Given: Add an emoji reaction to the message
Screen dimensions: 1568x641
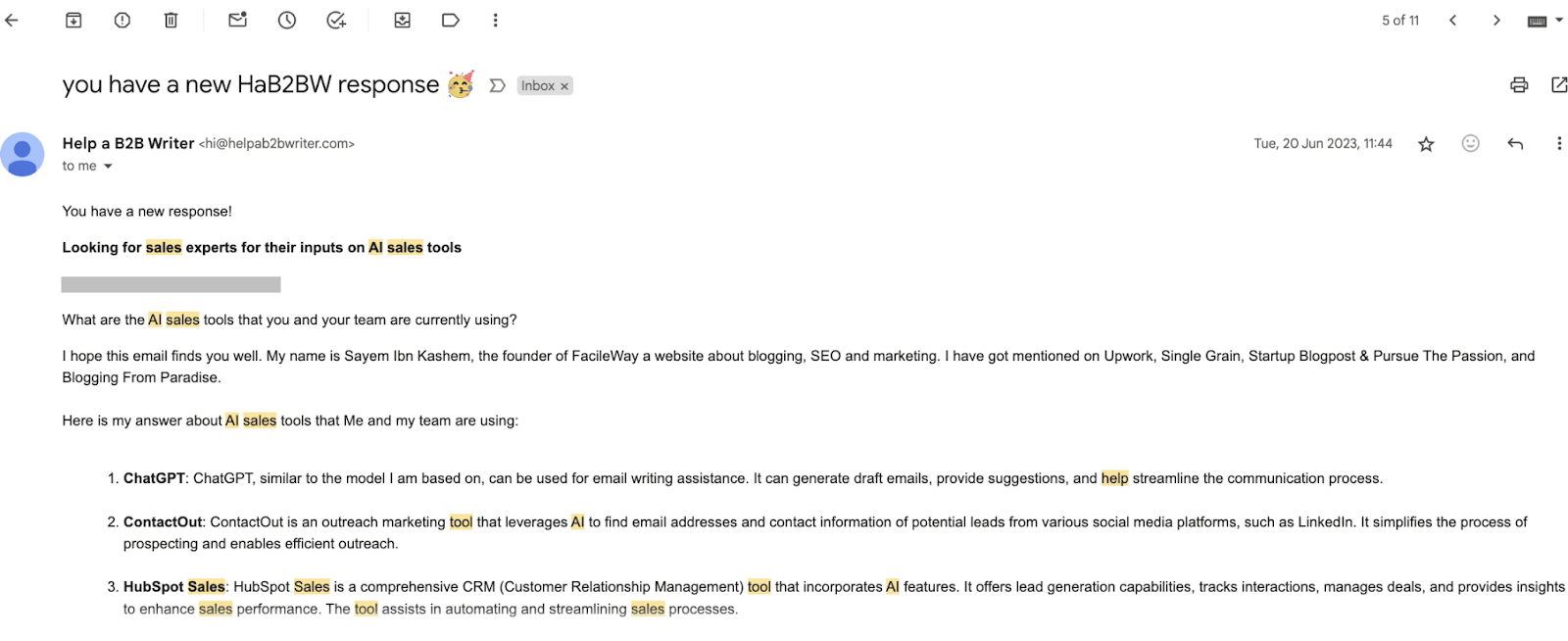Looking at the screenshot, I should point(1469,143).
